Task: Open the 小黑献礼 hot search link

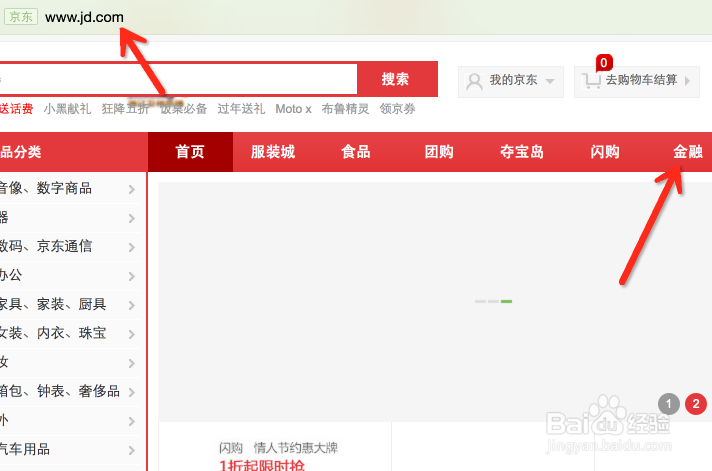Action: [67, 109]
